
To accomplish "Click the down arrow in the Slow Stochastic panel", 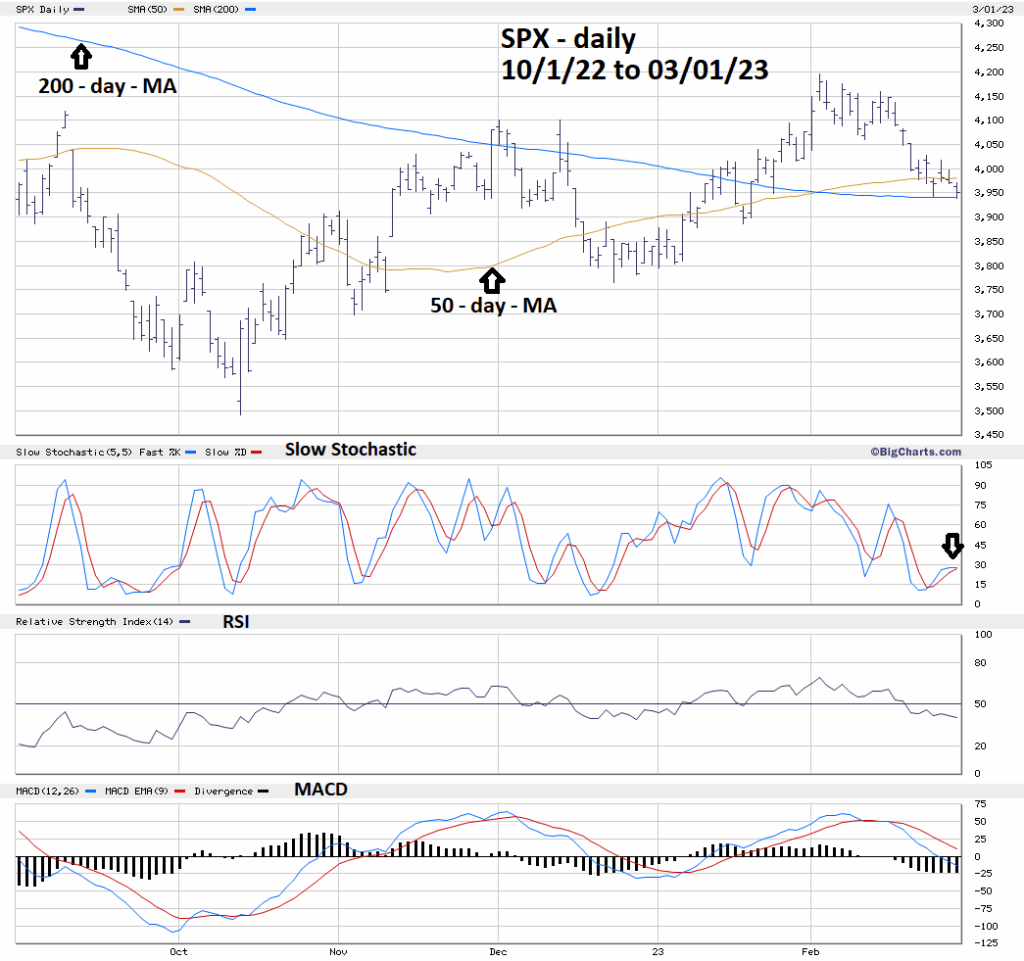I will pos(951,545).
